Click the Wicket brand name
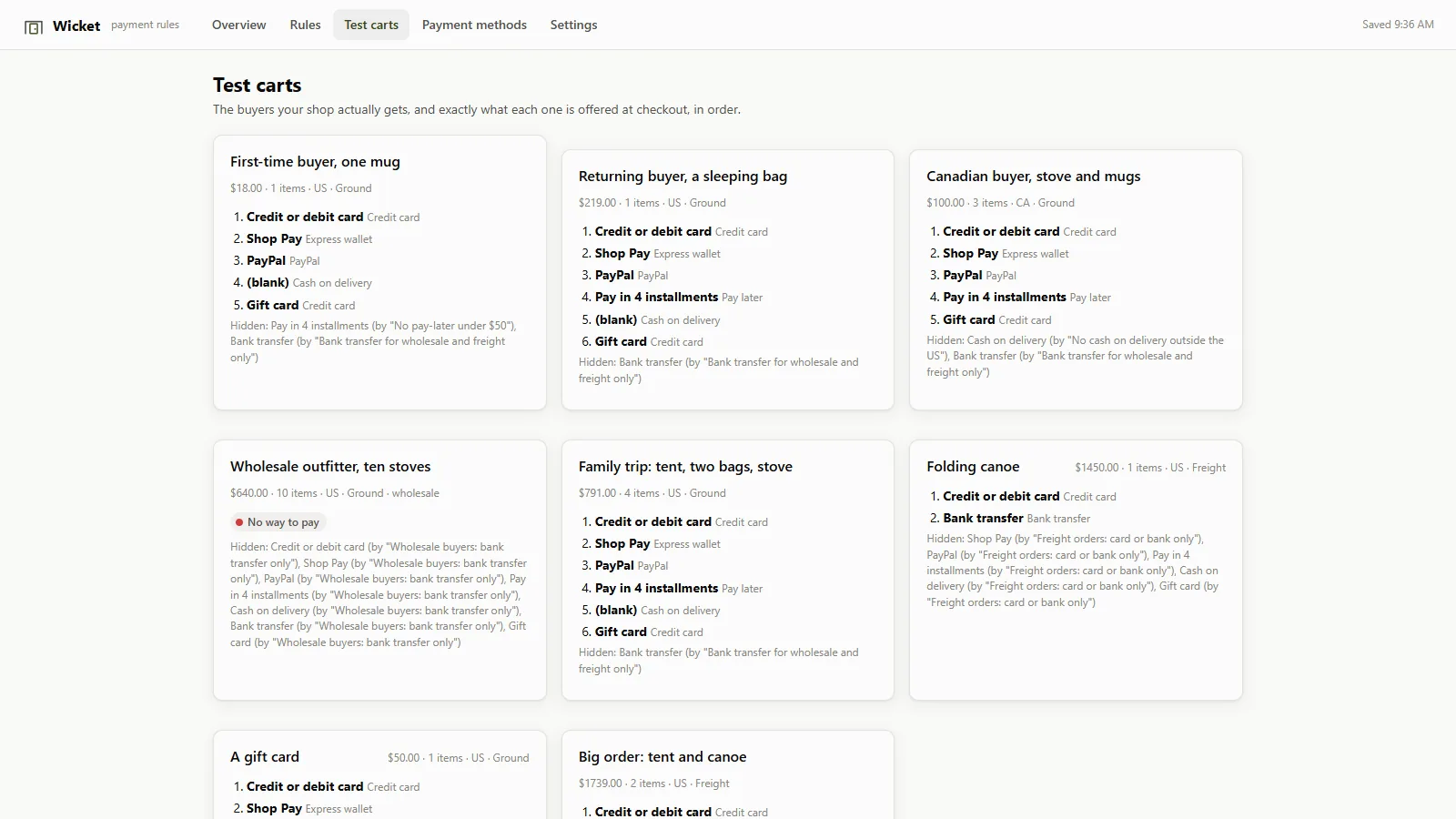This screenshot has width=1456, height=819. pyautogui.click(x=76, y=25)
